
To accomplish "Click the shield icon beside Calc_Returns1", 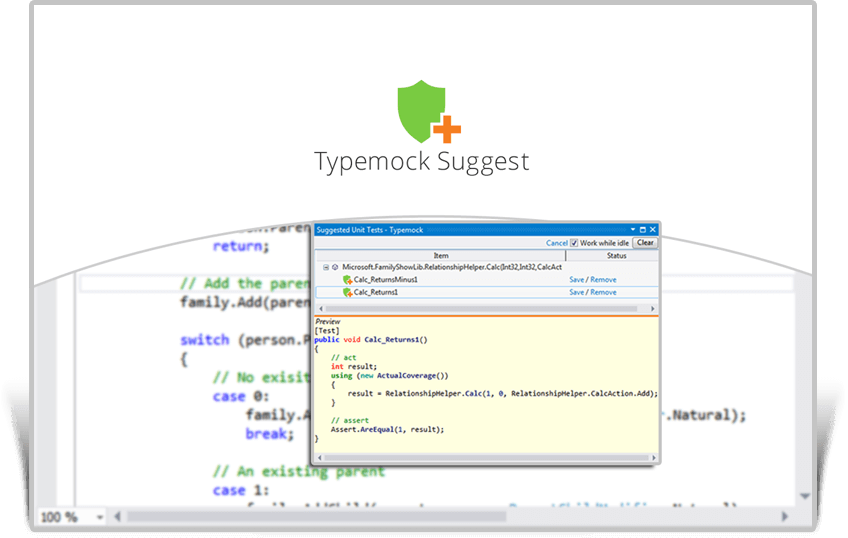I will (x=347, y=293).
